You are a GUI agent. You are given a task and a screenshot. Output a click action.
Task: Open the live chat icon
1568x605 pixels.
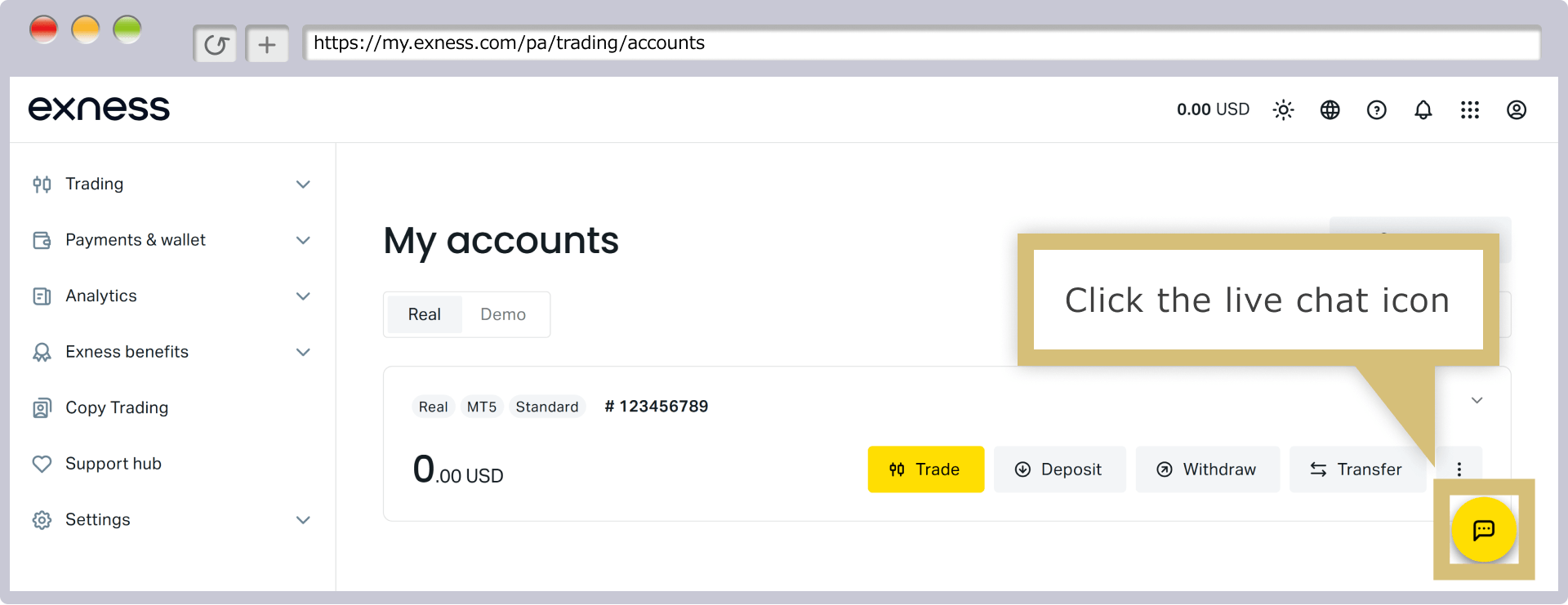[1484, 530]
